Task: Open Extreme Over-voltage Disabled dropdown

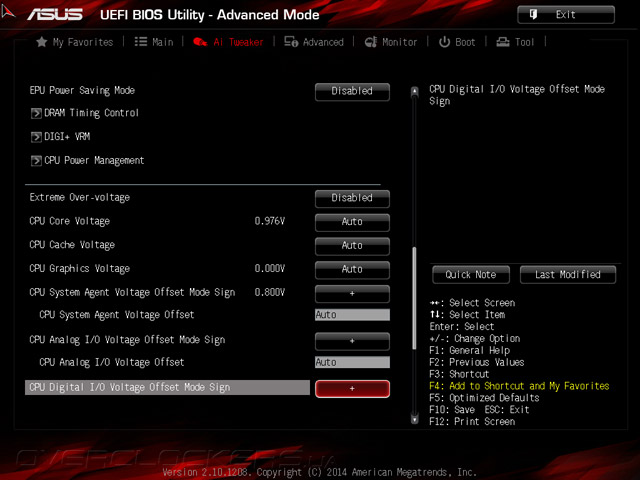Action: click(x=352, y=198)
